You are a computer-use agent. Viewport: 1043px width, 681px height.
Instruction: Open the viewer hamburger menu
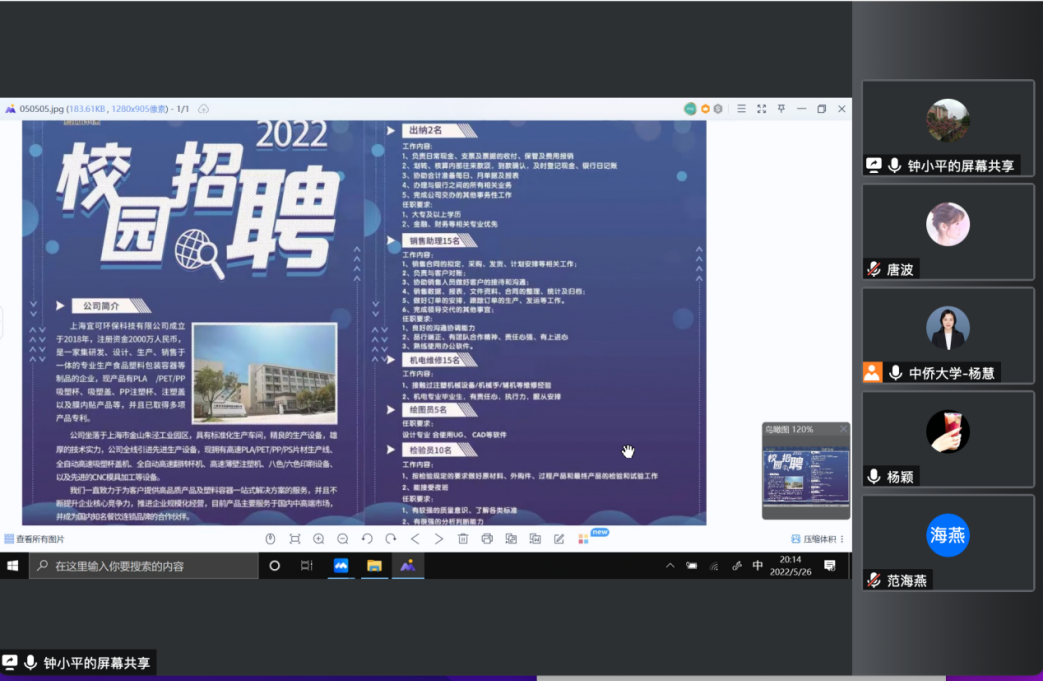[742, 109]
